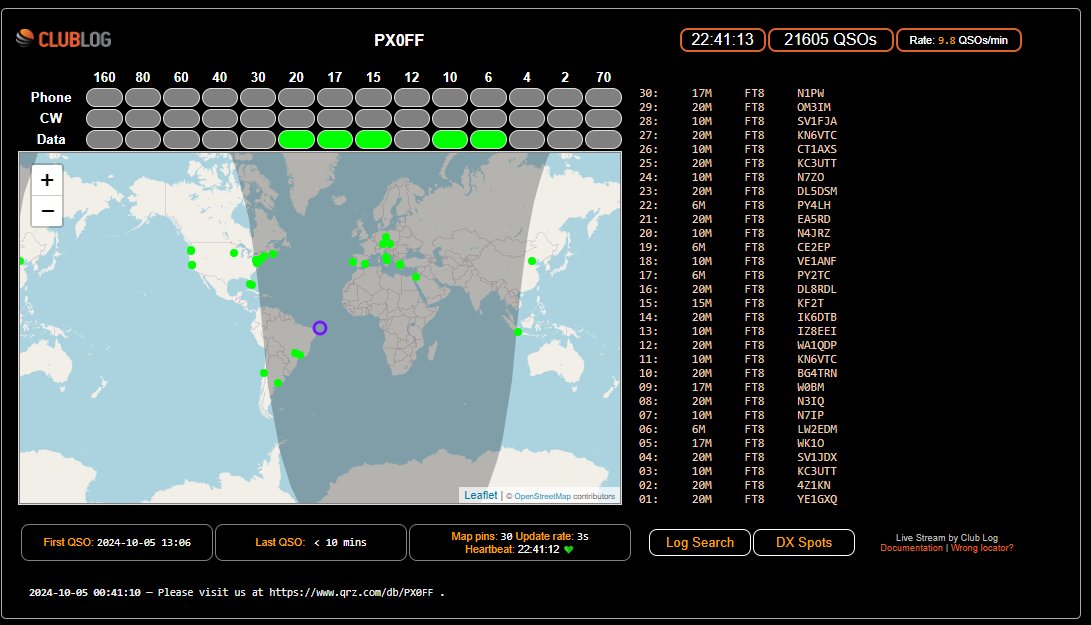The height and width of the screenshot is (625, 1091).
Task: Click callsign EA5RD in the list
Action: point(814,219)
